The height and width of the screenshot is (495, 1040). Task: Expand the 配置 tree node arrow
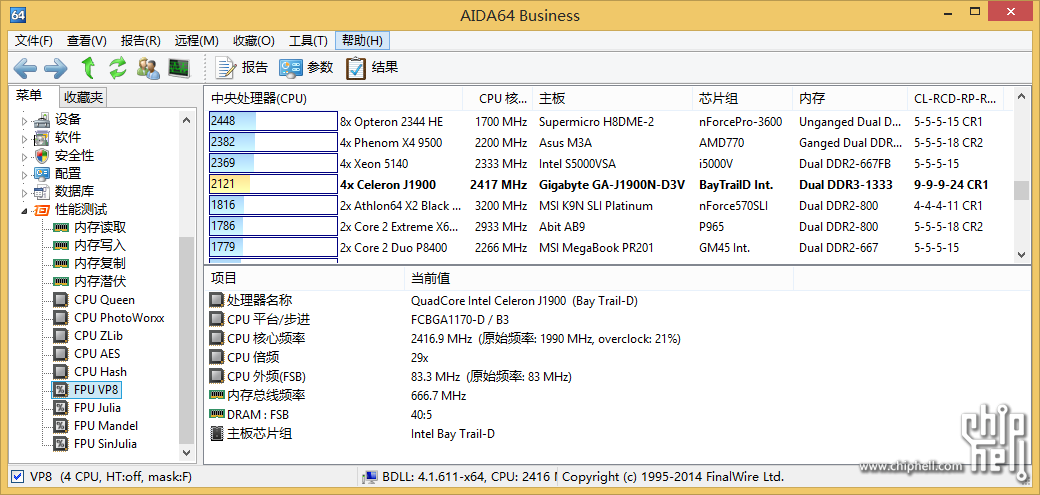(25, 175)
